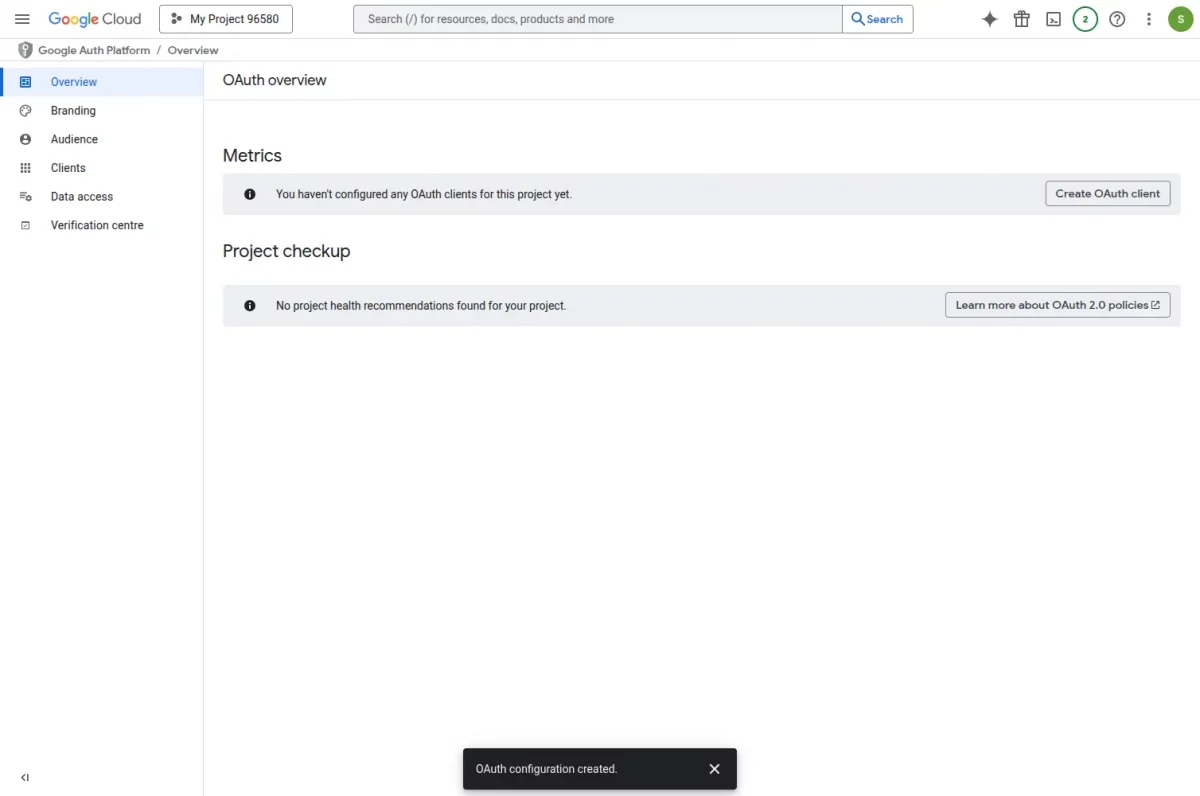The height and width of the screenshot is (796, 1200).
Task: Focus the resources search input field
Action: (x=598, y=19)
